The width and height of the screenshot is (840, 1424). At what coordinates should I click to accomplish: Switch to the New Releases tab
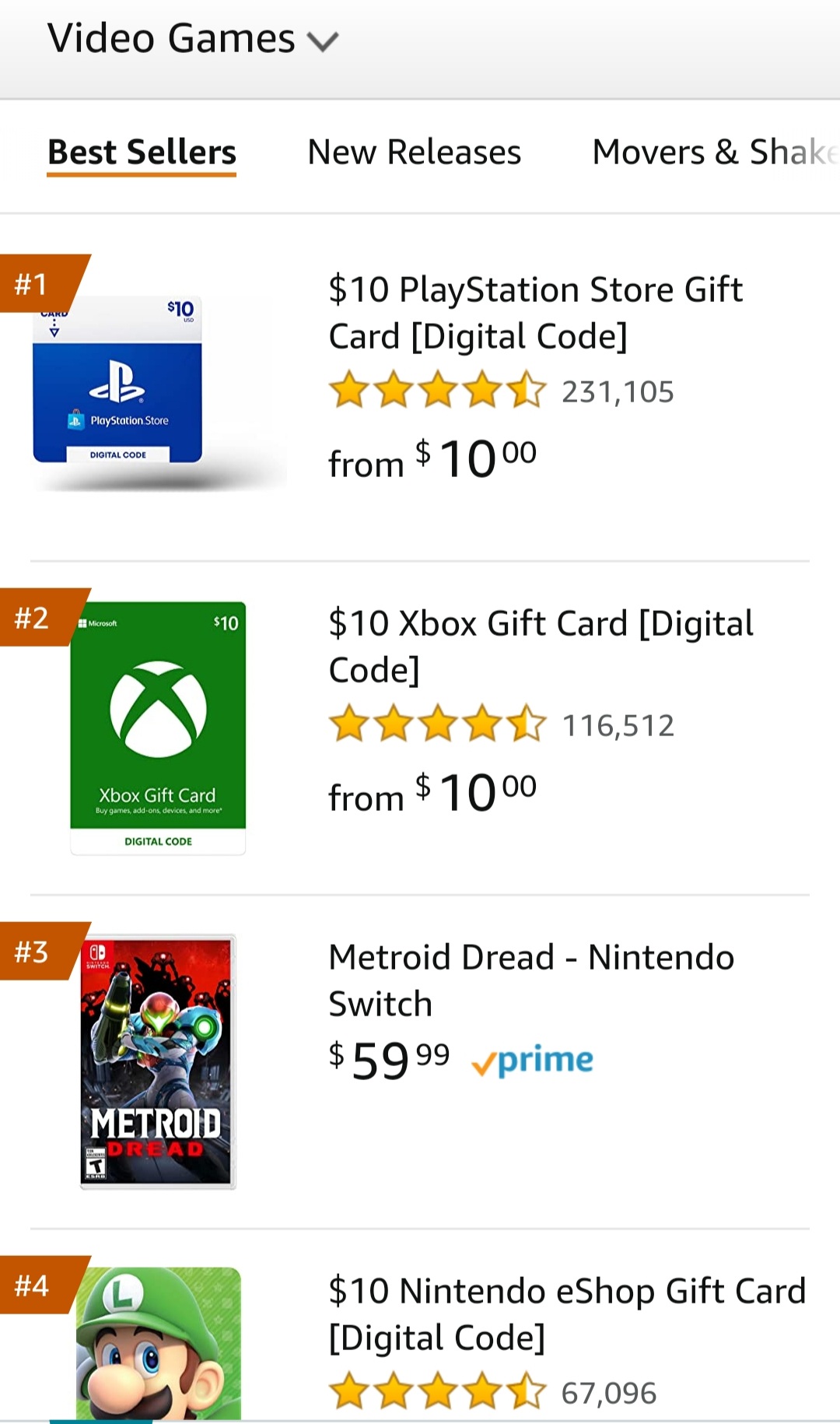click(x=415, y=153)
